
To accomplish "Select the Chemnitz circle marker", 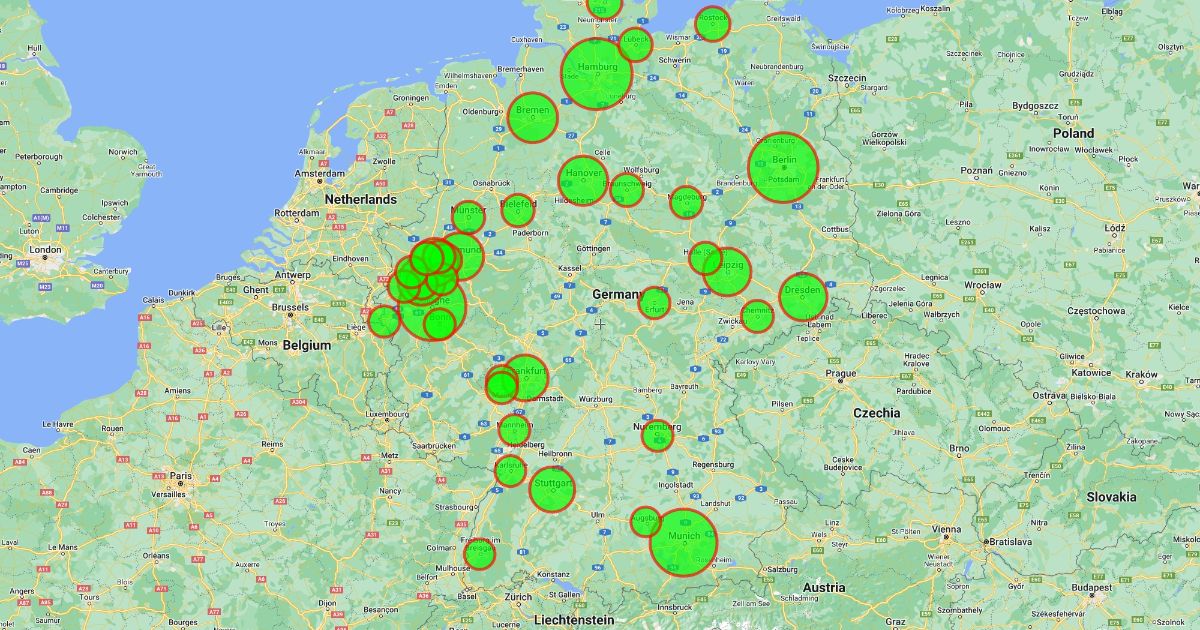I will point(757,316).
